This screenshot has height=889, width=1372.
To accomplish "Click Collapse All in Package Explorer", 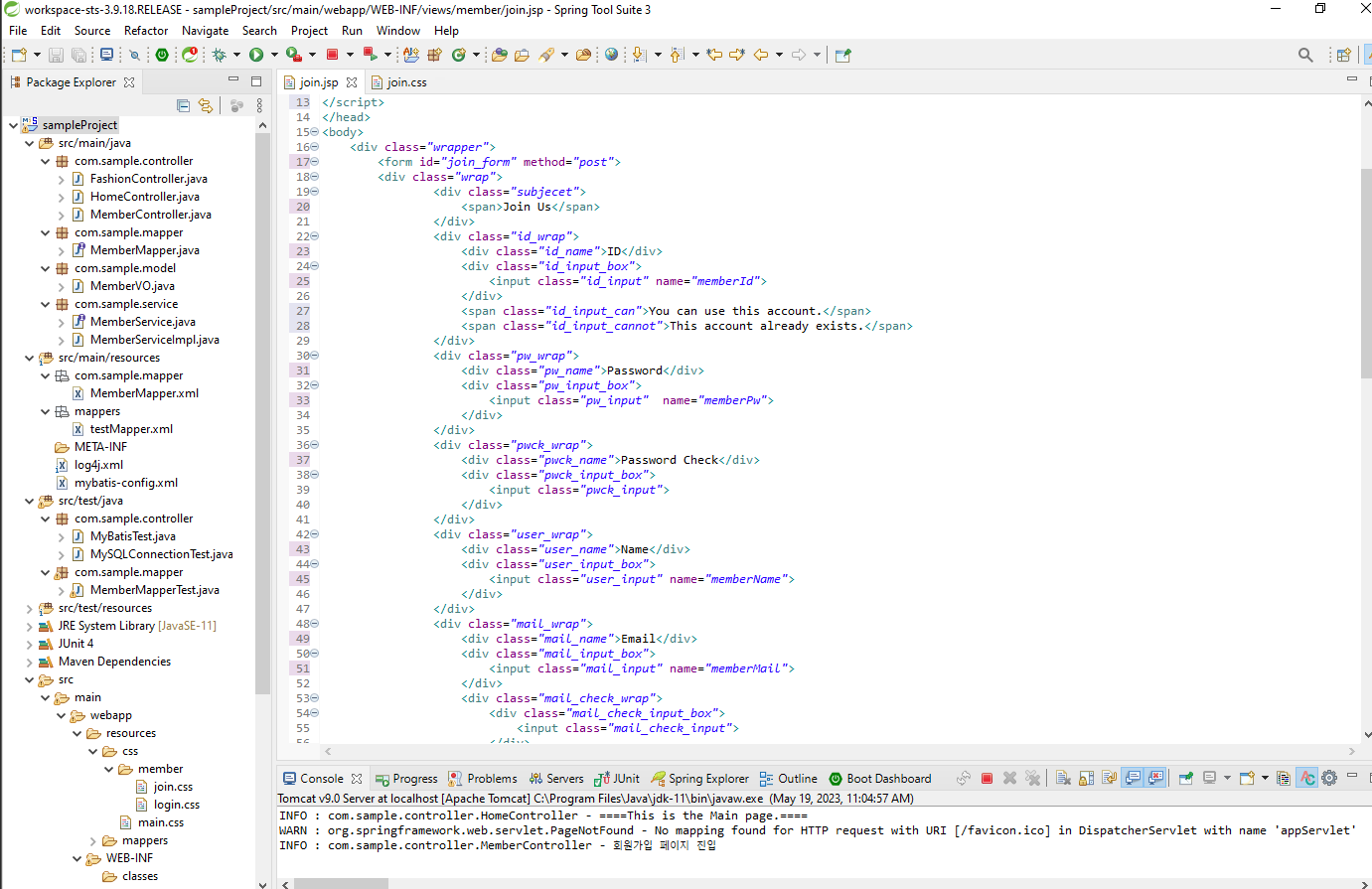I will (183, 105).
